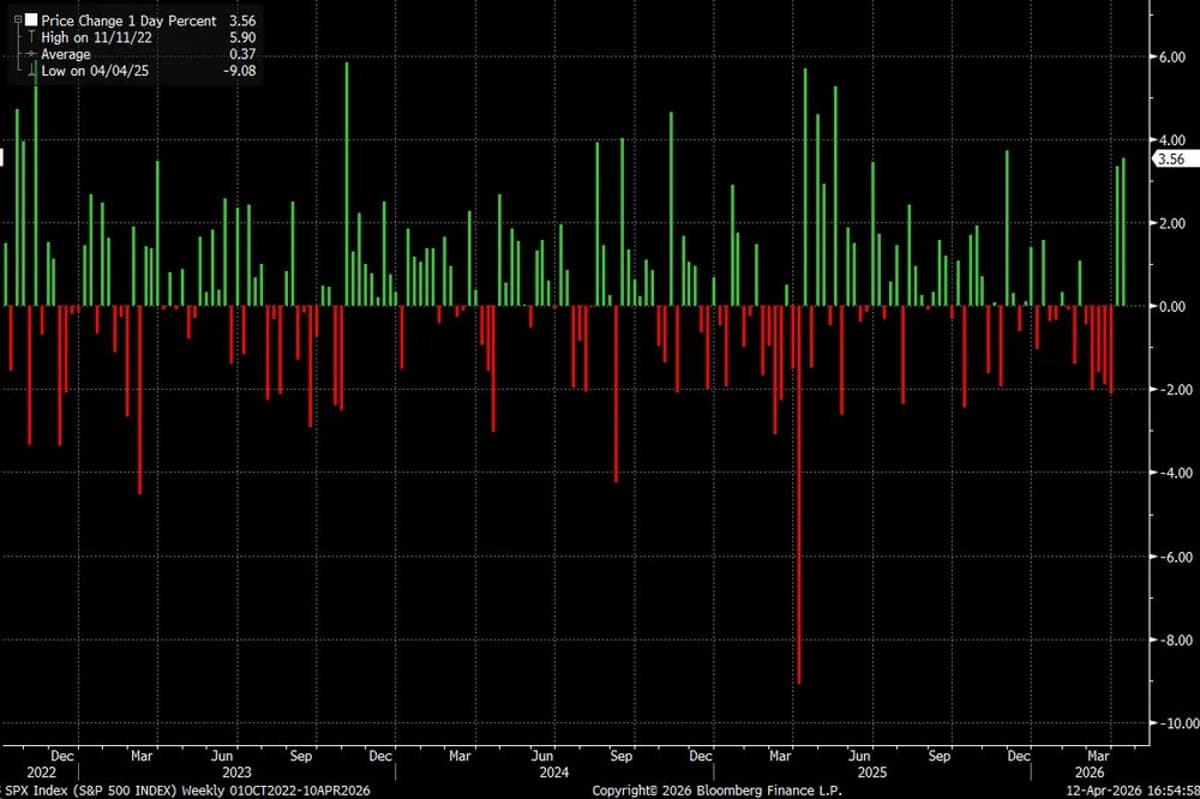Image resolution: width=1200 pixels, height=799 pixels.
Task: Select the final green bar at the chart's right edge
Action: click(1125, 230)
